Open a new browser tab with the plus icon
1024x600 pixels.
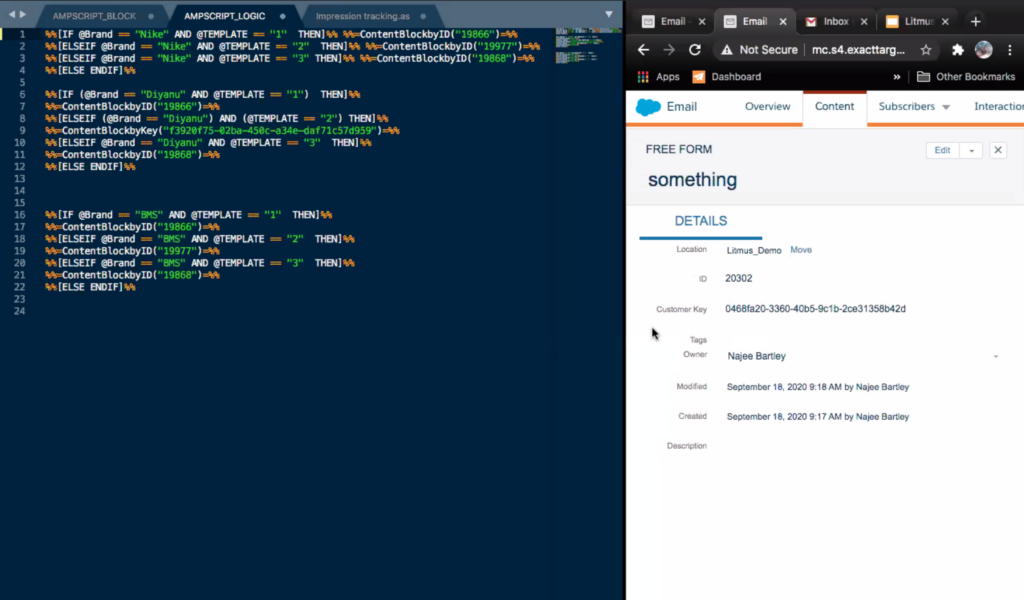[975, 21]
